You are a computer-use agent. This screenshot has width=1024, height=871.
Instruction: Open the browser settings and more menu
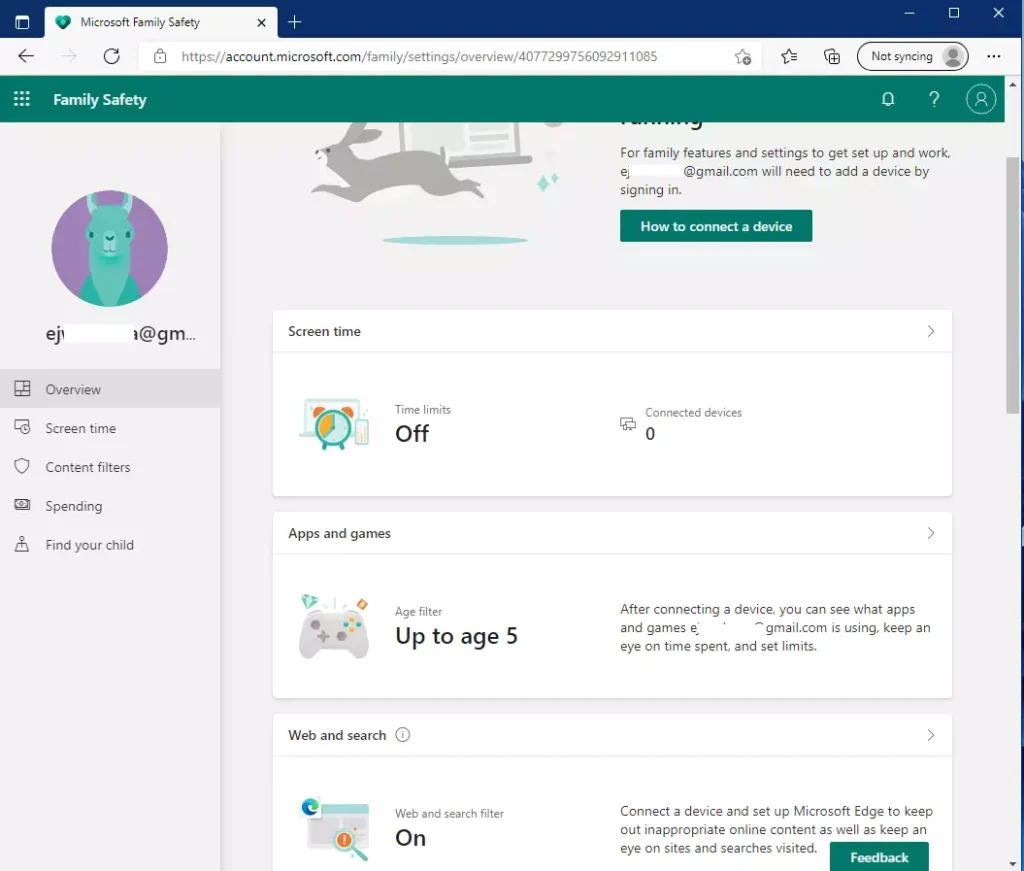tap(993, 57)
